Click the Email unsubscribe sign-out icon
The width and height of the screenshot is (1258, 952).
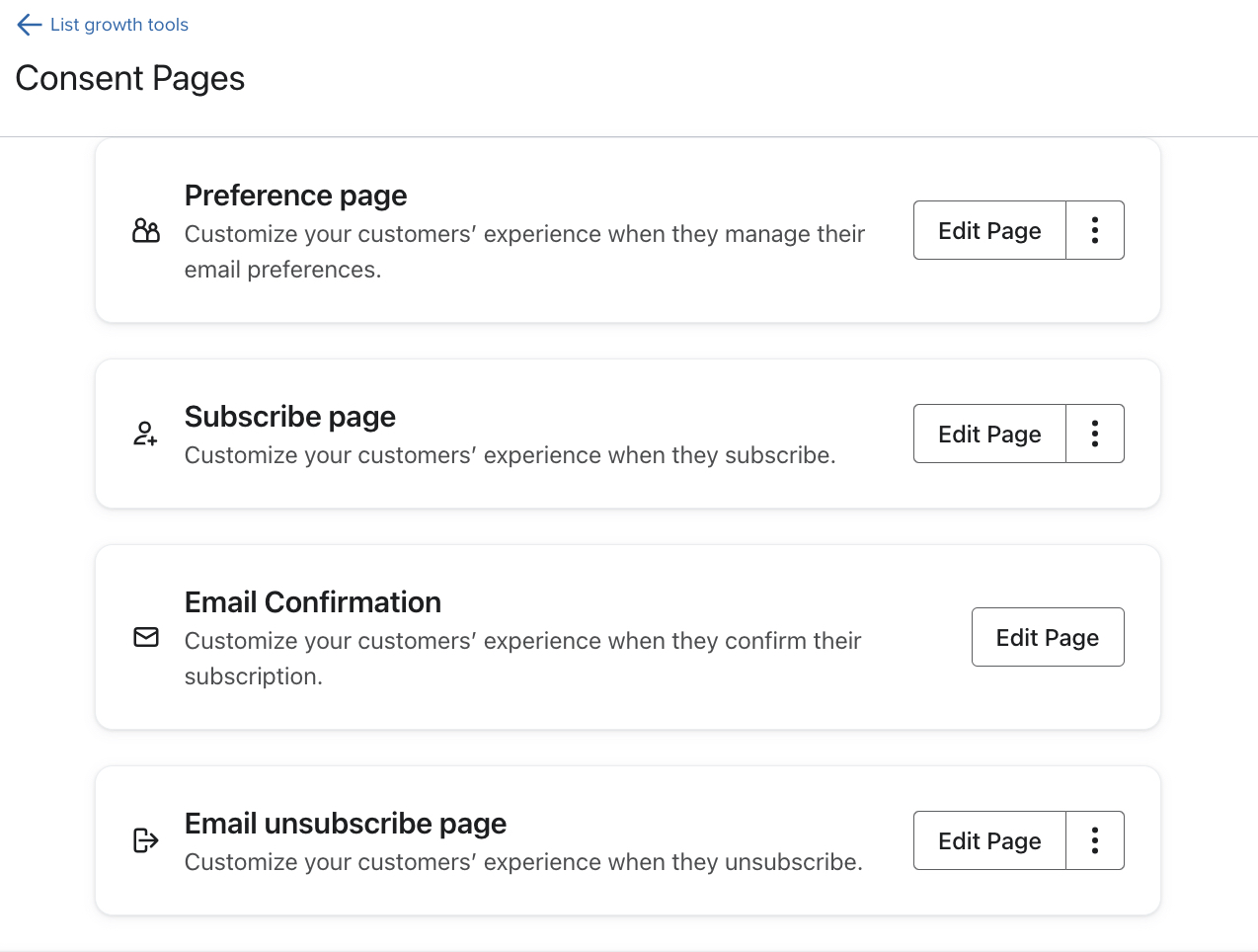point(145,840)
